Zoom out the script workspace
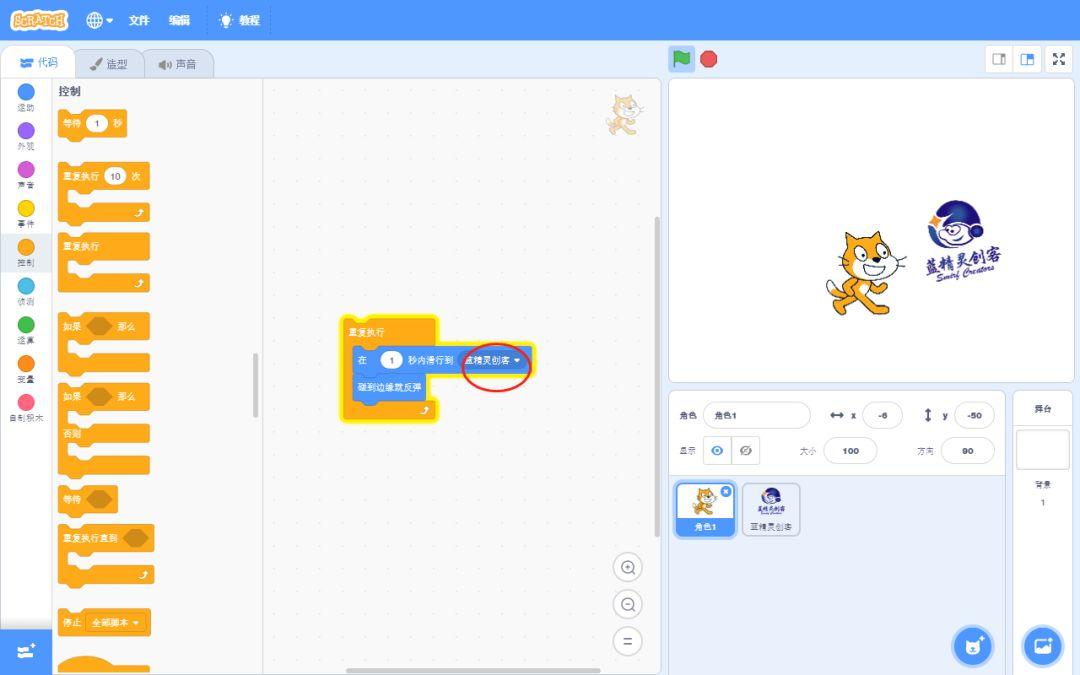 click(x=627, y=605)
